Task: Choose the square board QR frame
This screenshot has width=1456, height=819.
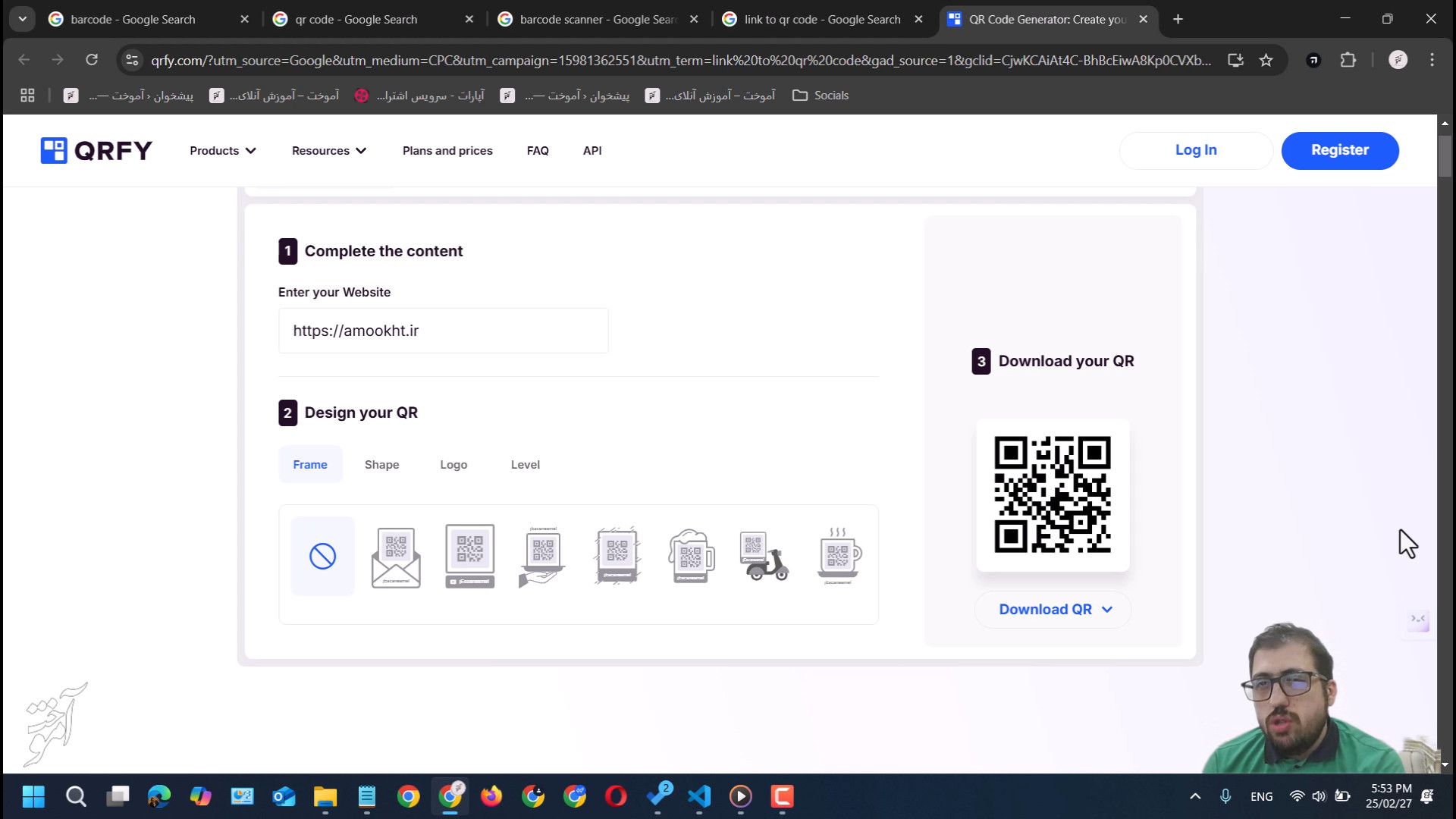Action: [469, 556]
